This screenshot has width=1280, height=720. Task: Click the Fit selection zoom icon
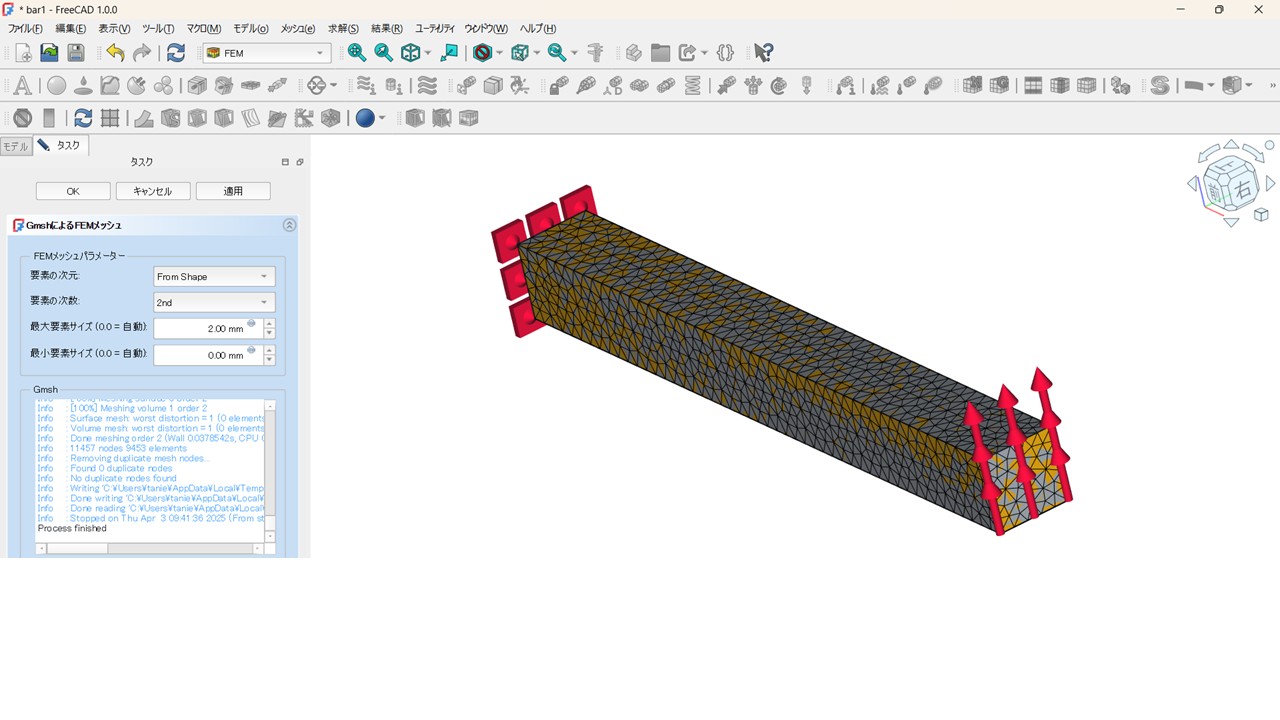click(x=383, y=53)
